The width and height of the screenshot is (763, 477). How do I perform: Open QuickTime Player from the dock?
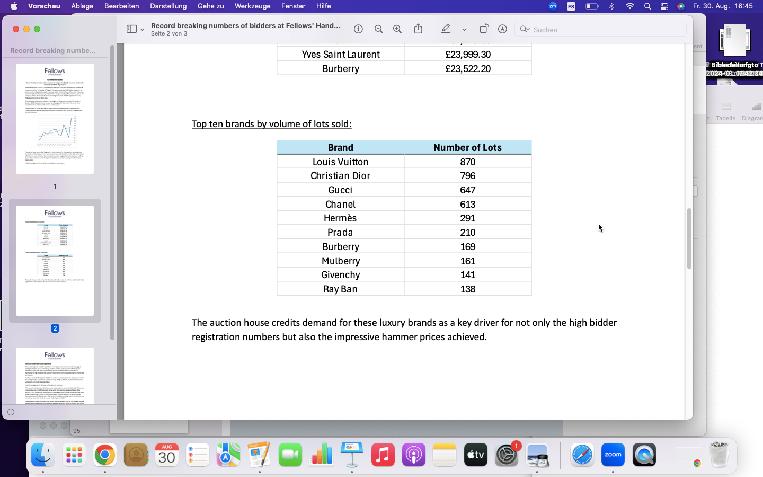click(644, 455)
